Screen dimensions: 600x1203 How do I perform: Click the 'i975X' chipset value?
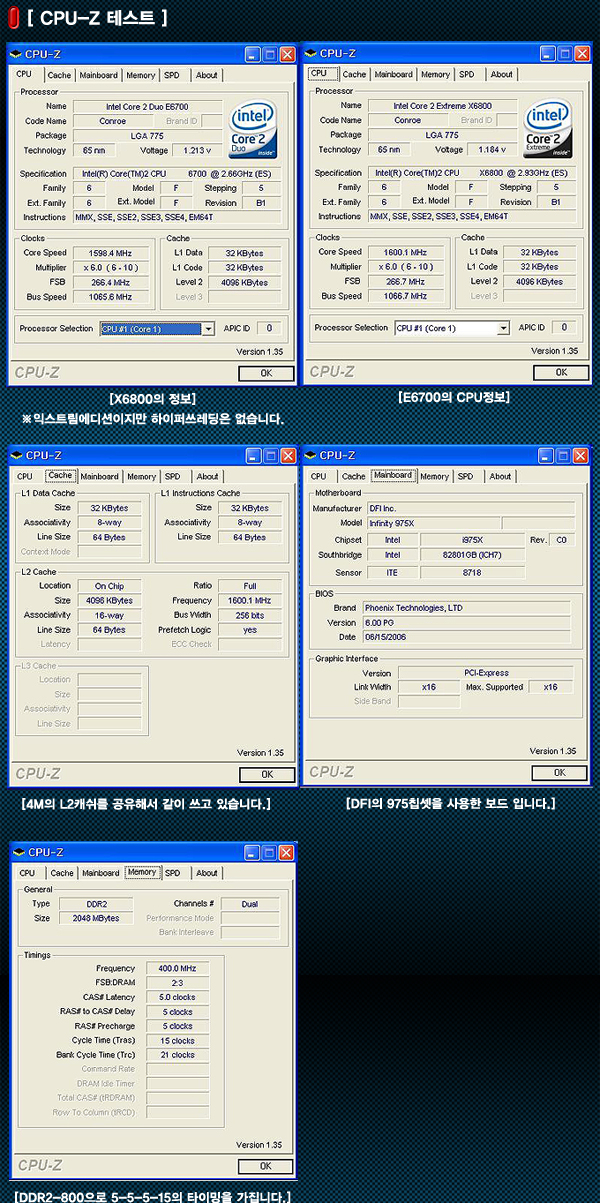click(471, 540)
